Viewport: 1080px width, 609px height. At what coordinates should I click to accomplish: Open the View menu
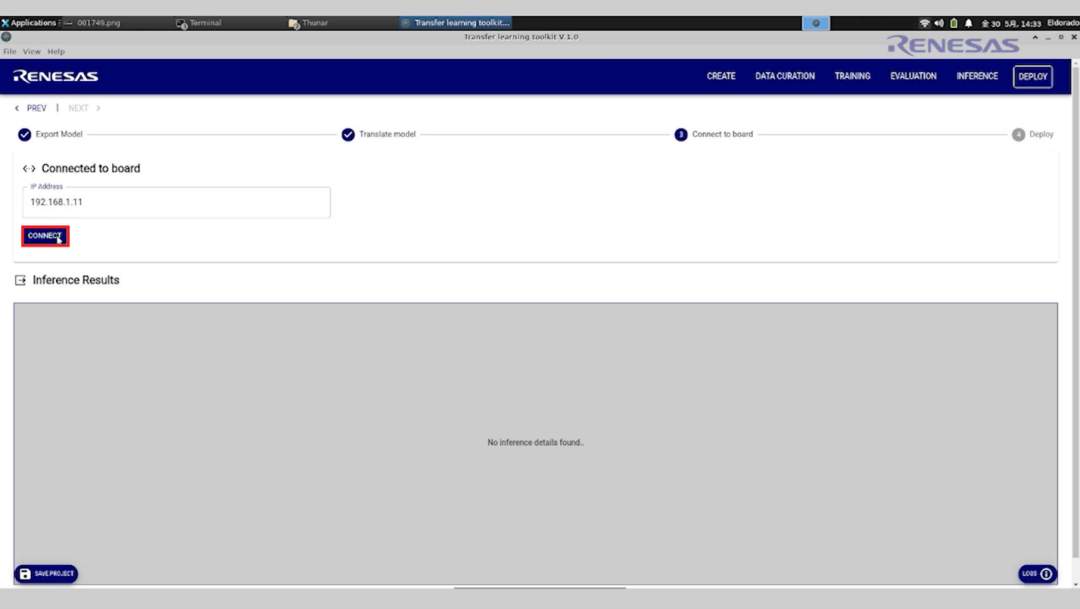tap(32, 52)
